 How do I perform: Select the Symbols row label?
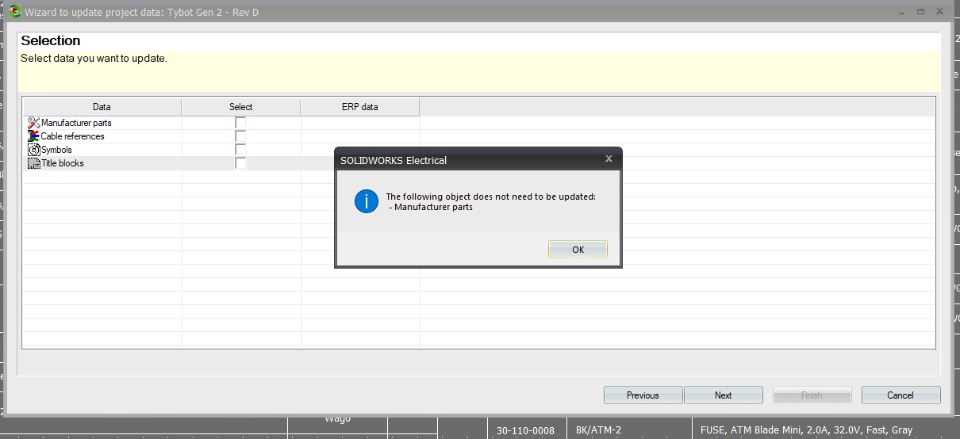56,150
